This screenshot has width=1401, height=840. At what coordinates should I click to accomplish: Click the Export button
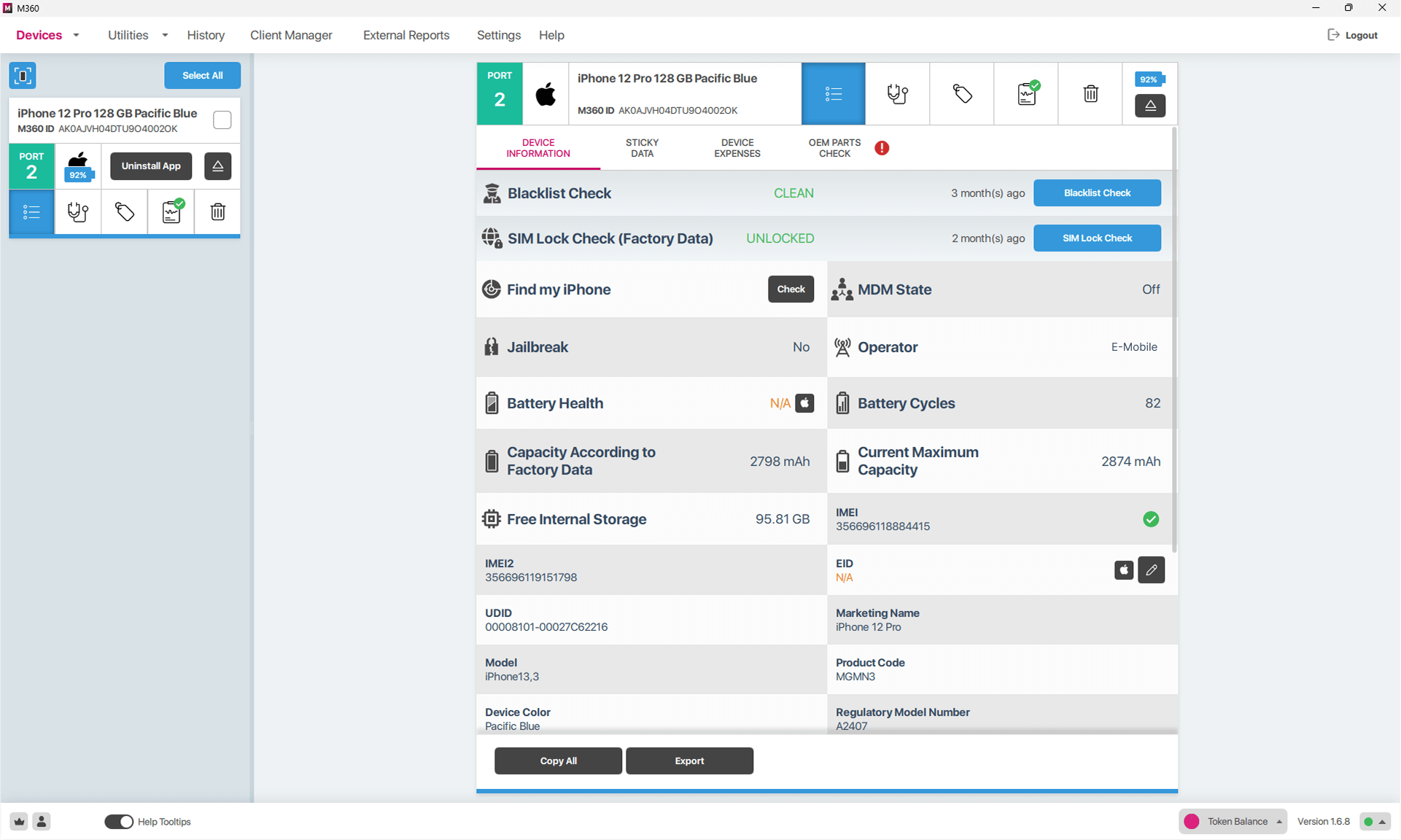coord(689,761)
